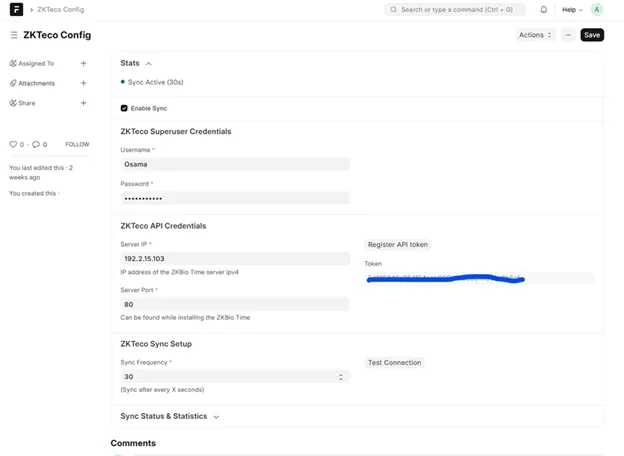This screenshot has width=624, height=456.
Task: Click Register API token button
Action: click(x=398, y=244)
